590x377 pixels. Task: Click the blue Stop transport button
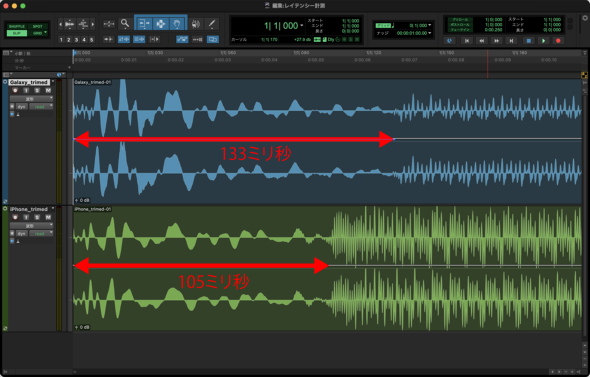point(528,41)
